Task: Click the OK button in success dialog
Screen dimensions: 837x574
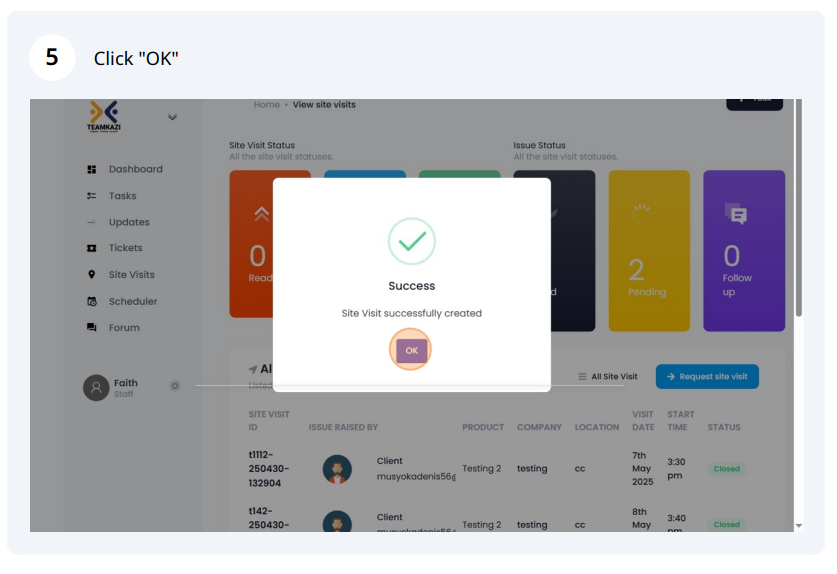Action: (411, 350)
